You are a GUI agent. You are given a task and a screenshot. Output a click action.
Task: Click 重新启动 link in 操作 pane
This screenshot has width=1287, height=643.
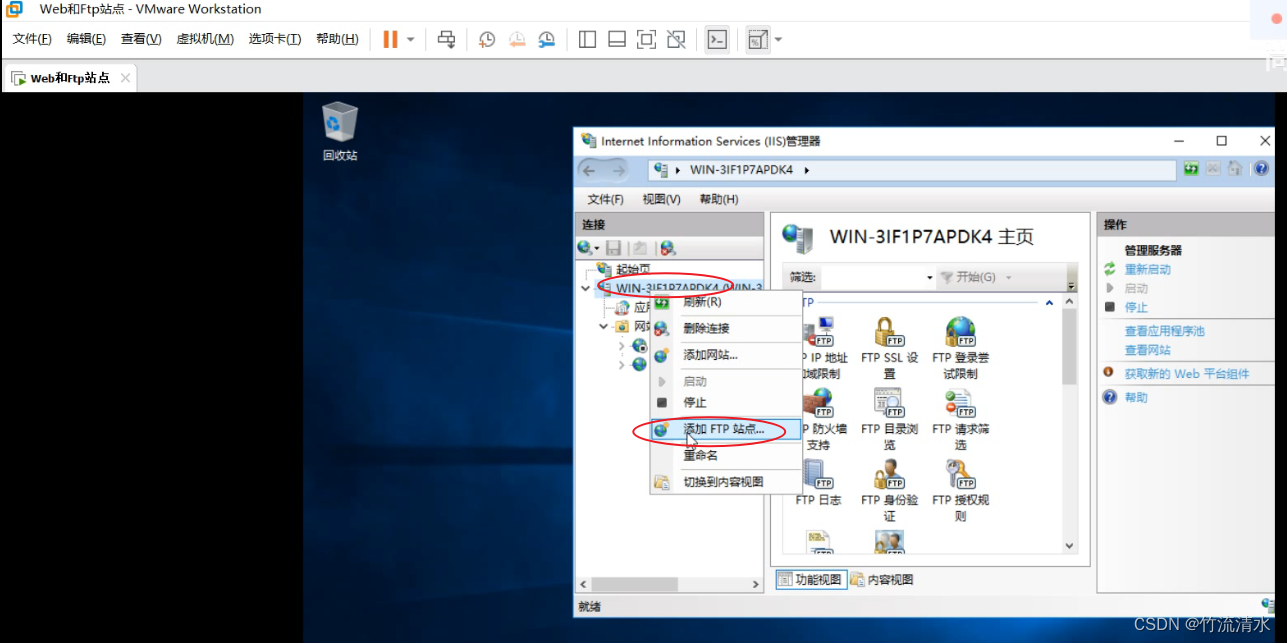pos(1147,269)
